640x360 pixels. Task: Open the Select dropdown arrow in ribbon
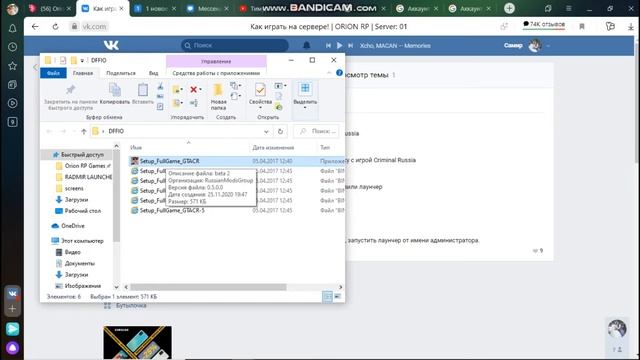[305, 108]
